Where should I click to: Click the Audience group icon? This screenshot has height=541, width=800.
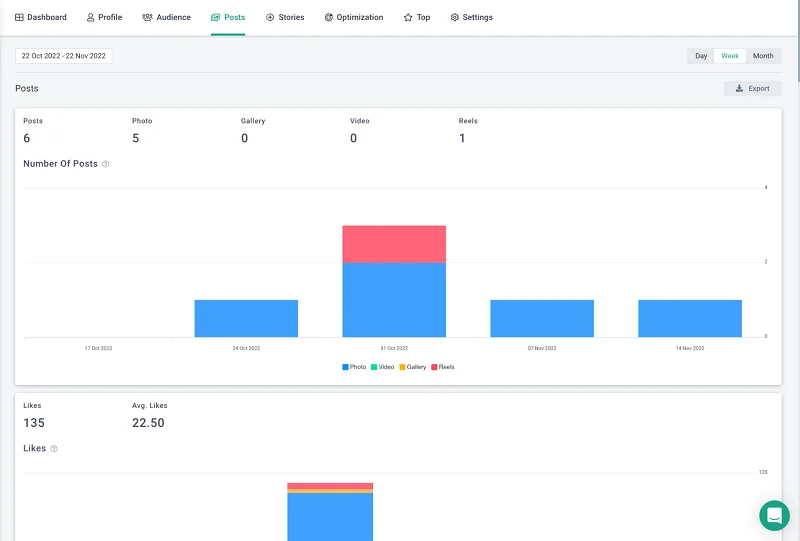click(x=148, y=18)
